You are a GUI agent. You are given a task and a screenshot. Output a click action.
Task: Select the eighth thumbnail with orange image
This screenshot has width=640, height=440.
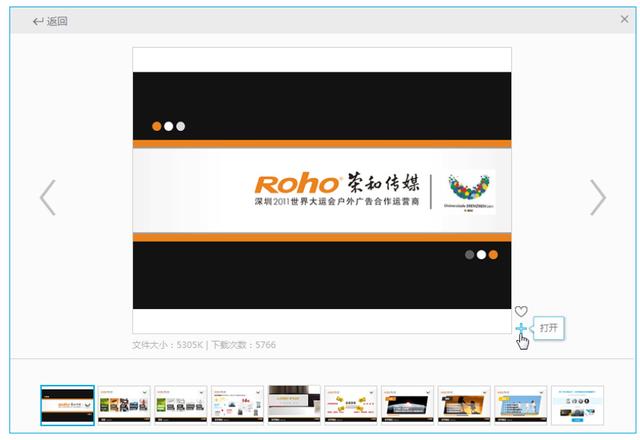click(x=464, y=405)
